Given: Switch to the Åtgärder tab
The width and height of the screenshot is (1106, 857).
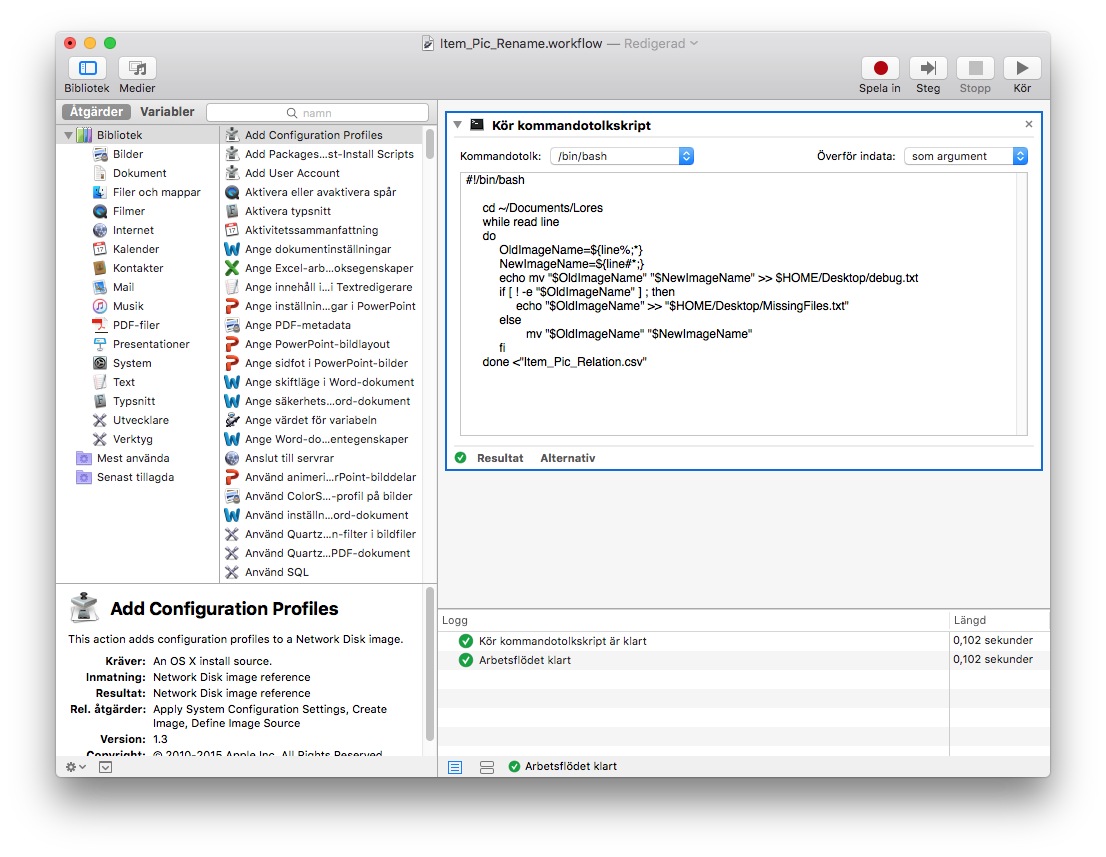Looking at the screenshot, I should [97, 111].
